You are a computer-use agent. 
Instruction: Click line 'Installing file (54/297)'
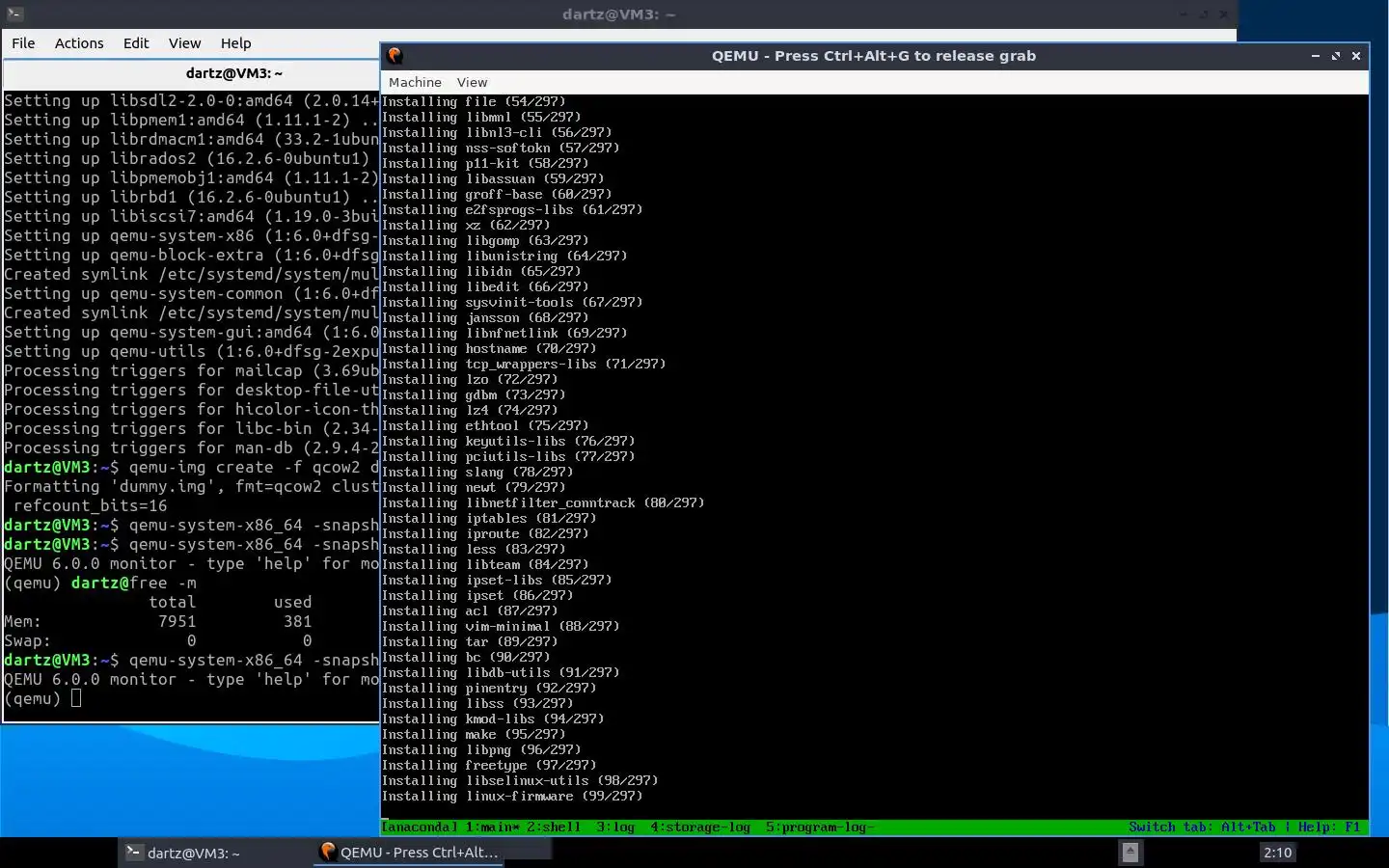pos(474,102)
